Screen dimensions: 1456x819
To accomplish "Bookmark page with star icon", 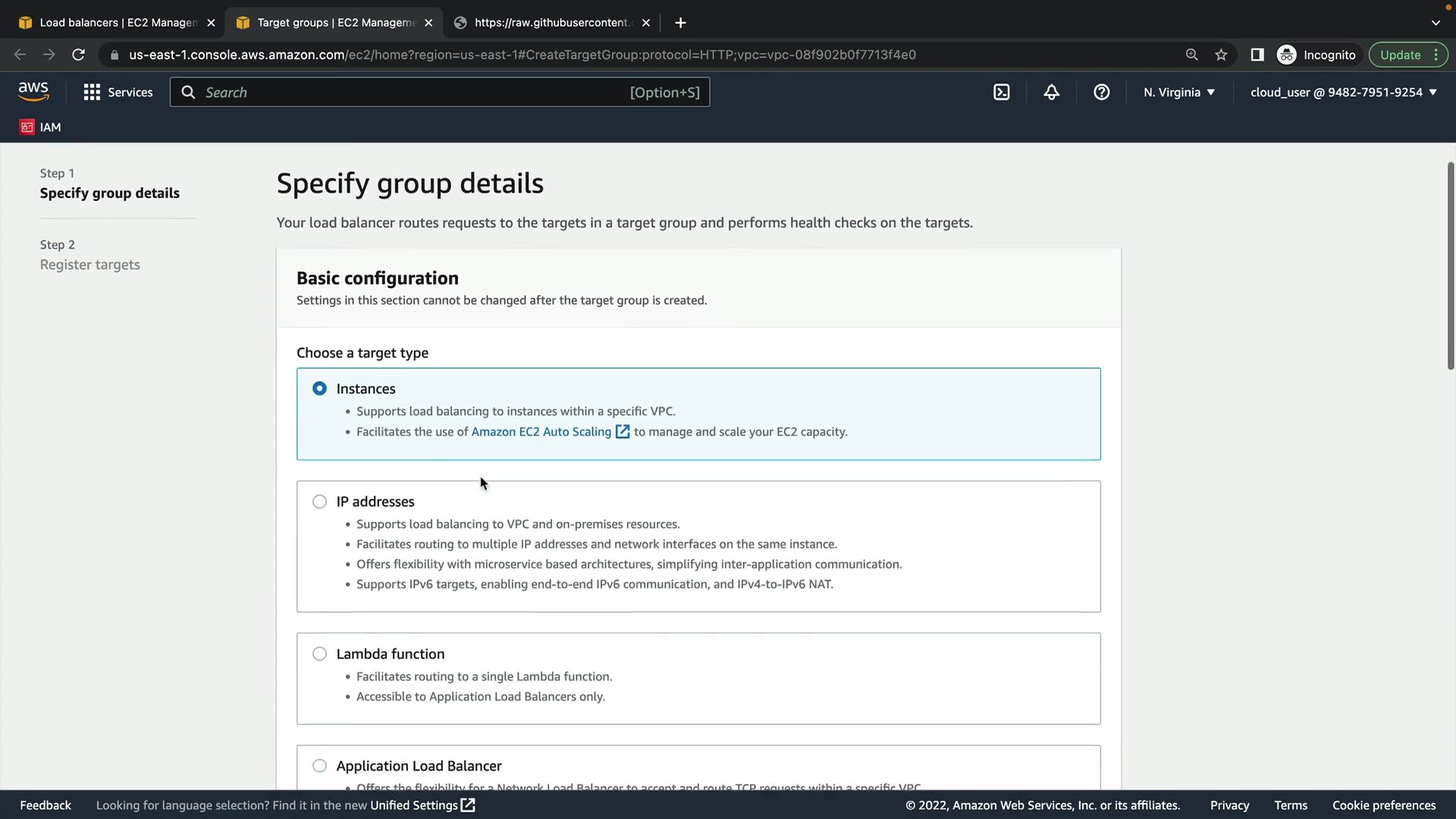I will click(x=1221, y=55).
